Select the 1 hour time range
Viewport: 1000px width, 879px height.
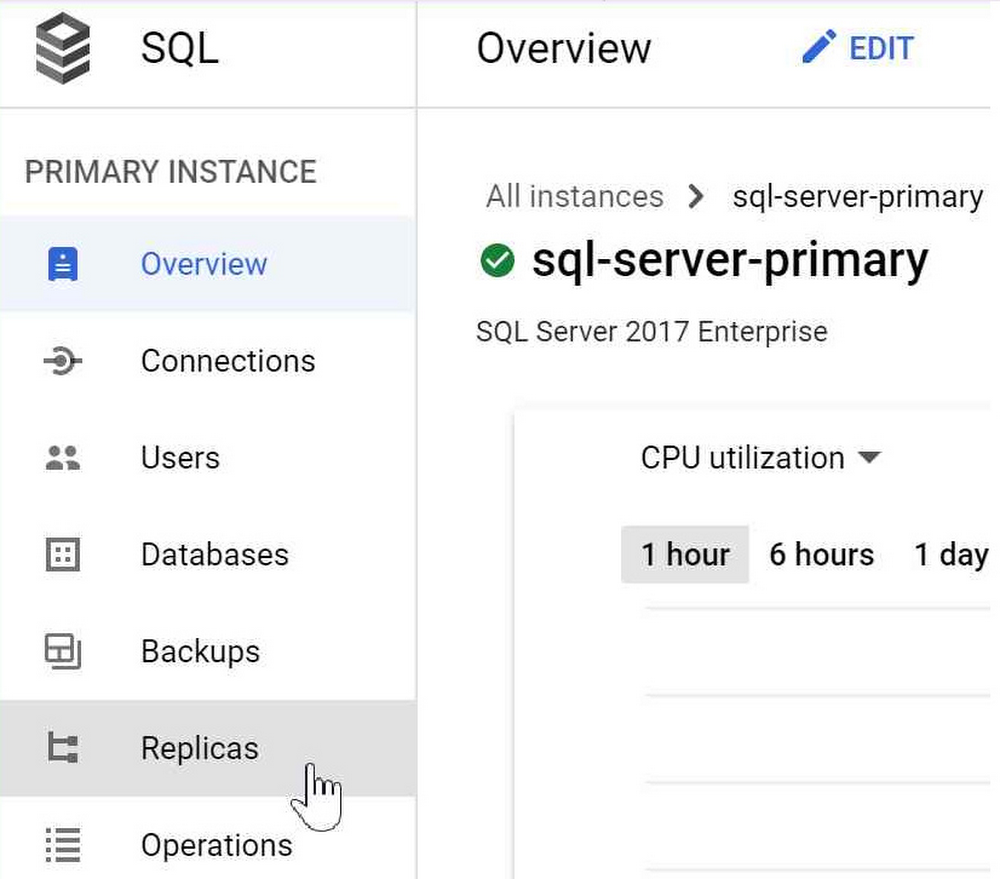685,554
